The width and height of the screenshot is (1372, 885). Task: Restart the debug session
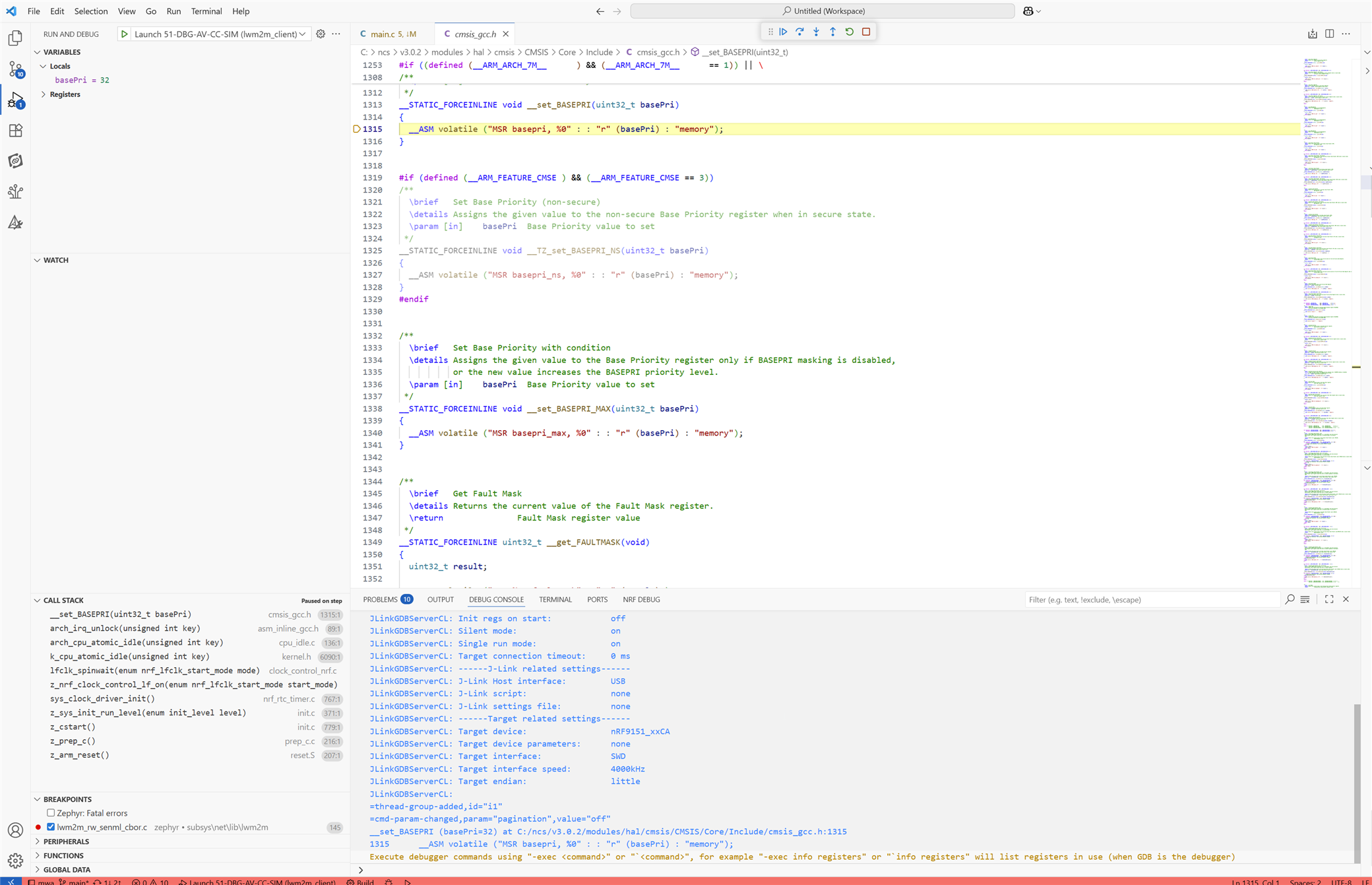click(850, 31)
